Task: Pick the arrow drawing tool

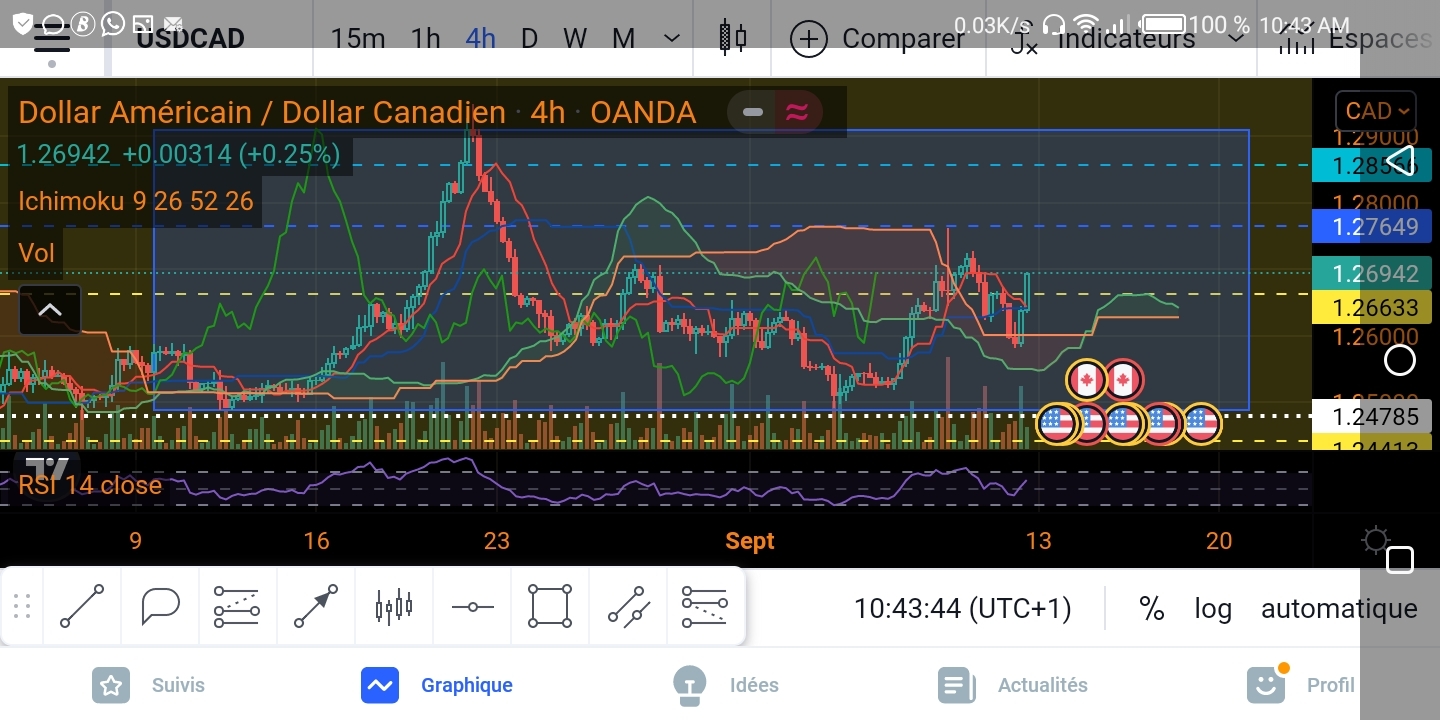Action: point(316,606)
